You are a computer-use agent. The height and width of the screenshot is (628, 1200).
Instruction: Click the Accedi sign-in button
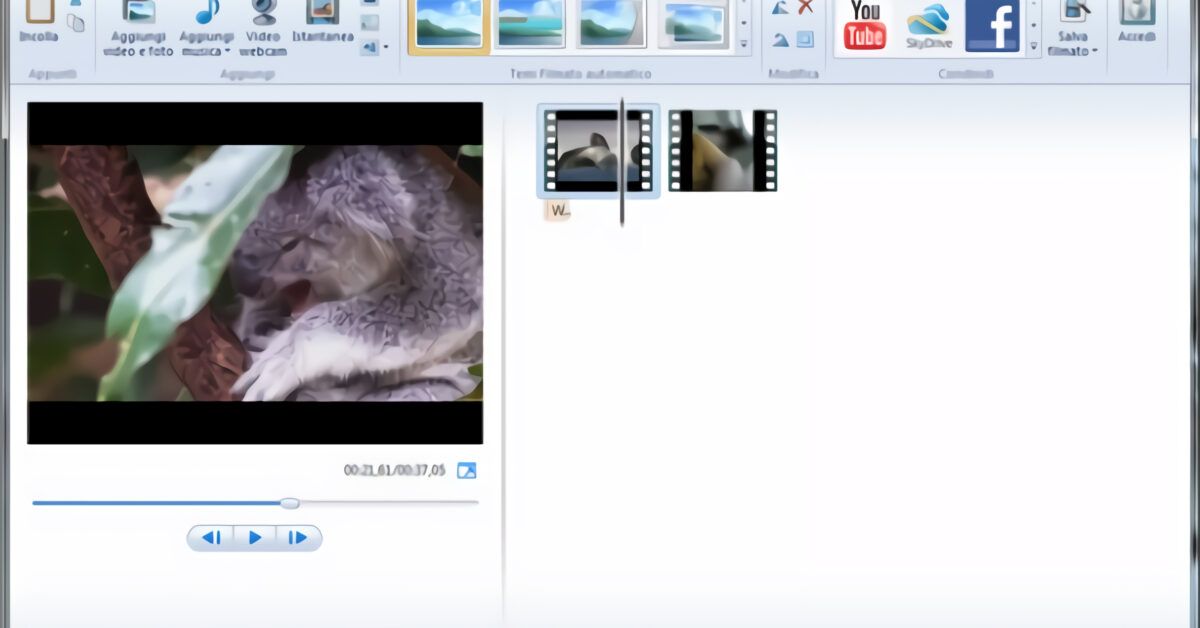pyautogui.click(x=1136, y=22)
